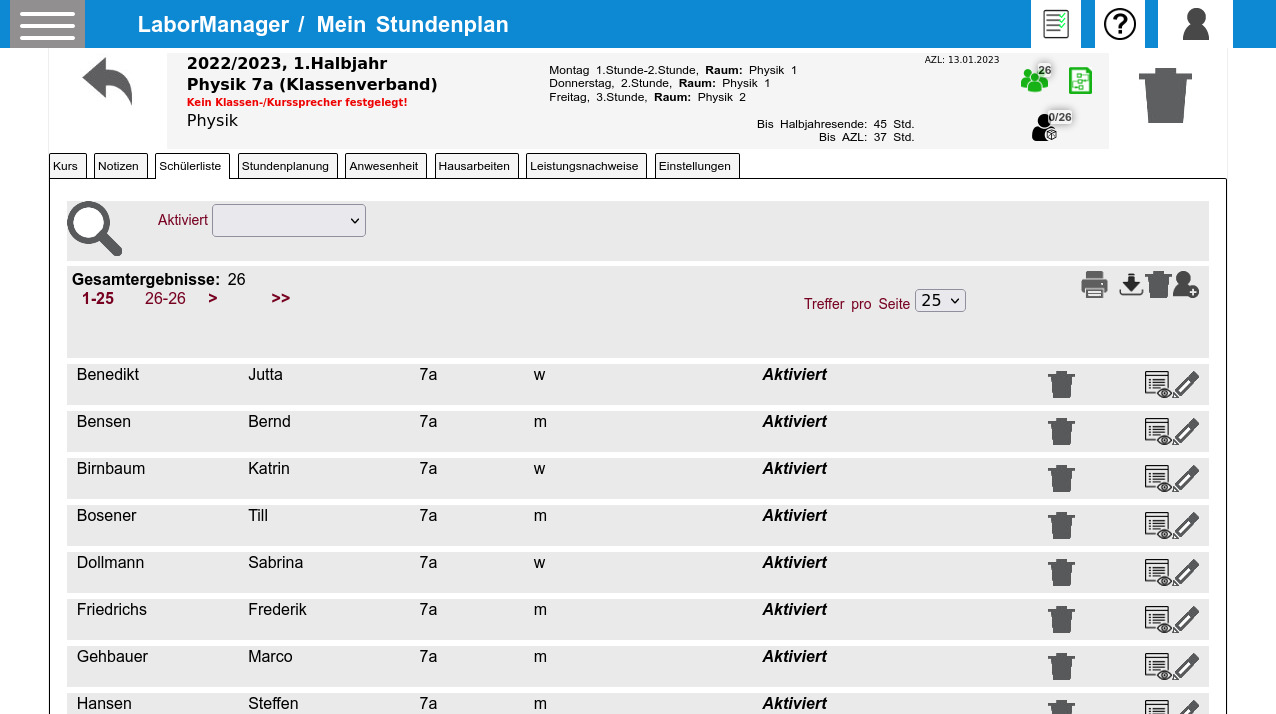Open the Stundenplanung tab
The width and height of the screenshot is (1276, 714).
click(x=288, y=166)
